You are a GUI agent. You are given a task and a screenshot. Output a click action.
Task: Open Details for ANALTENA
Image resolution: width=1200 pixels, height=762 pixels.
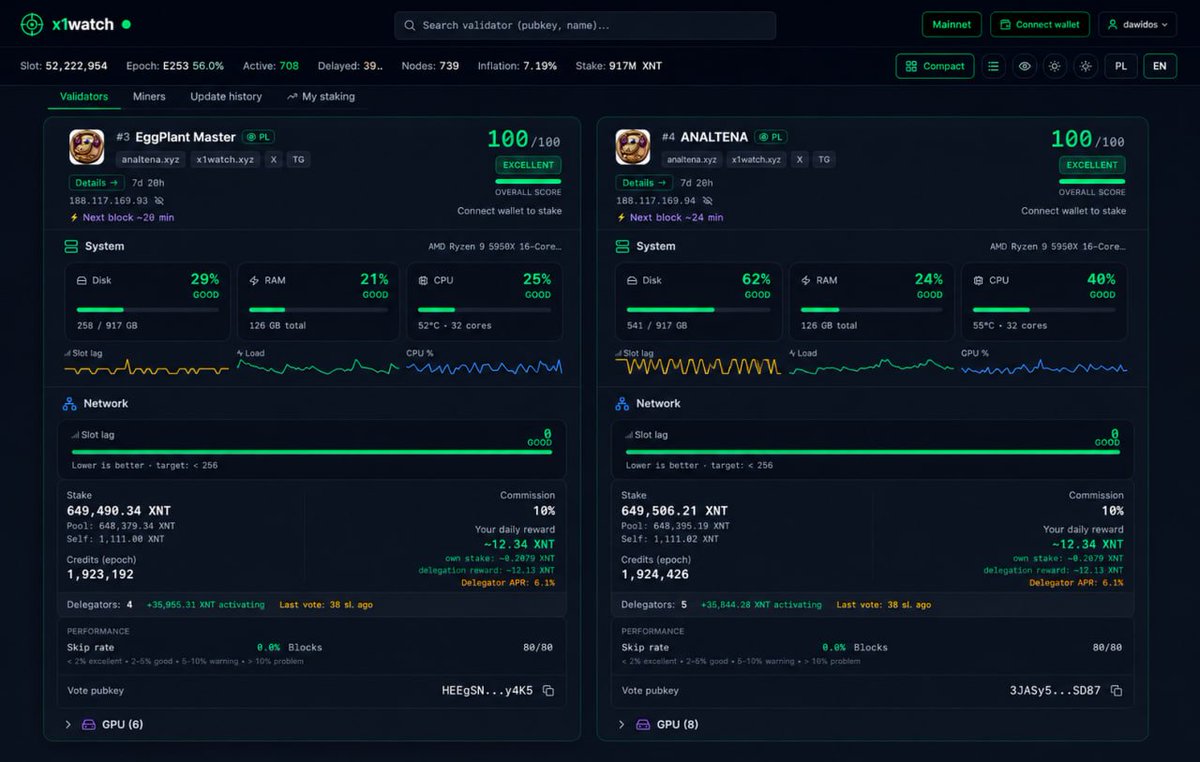[x=644, y=183]
